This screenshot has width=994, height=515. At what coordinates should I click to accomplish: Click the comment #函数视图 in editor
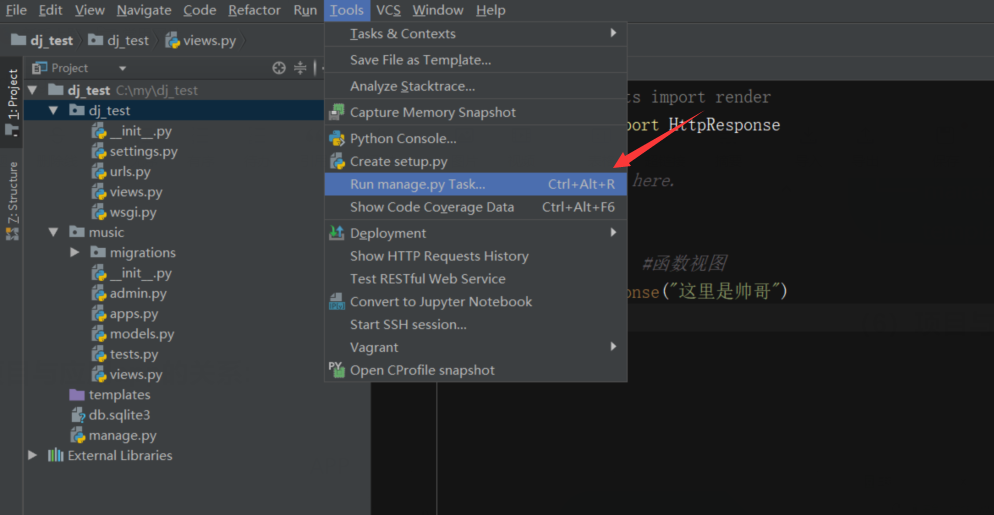pos(684,263)
